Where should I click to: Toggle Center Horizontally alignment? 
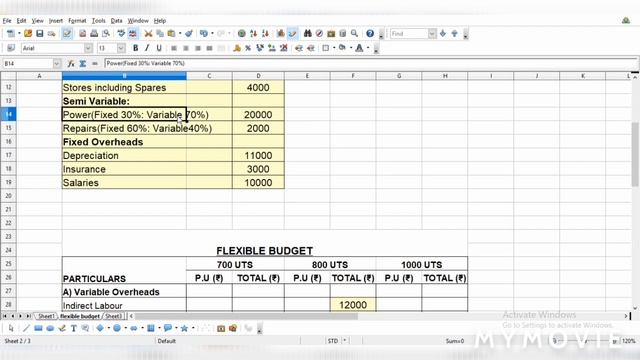click(x=186, y=48)
